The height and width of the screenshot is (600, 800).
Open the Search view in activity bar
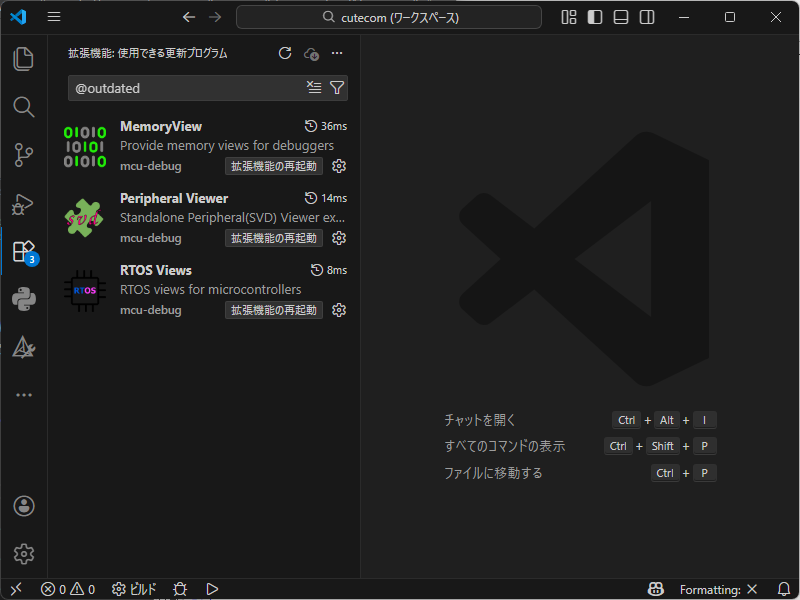[23, 107]
